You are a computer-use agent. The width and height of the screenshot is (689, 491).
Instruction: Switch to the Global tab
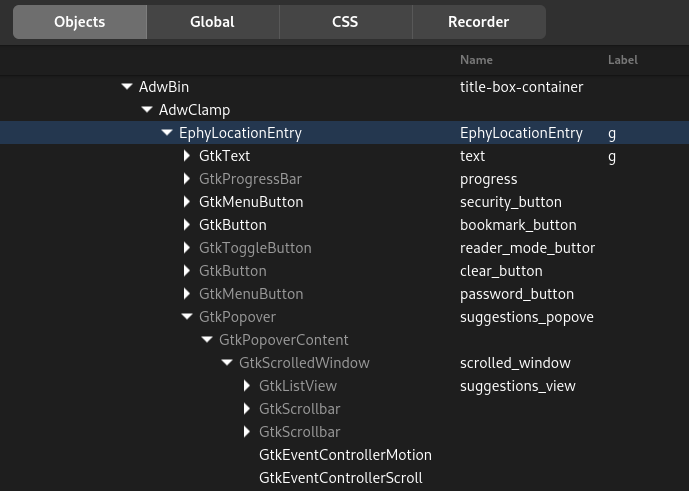coord(212,22)
